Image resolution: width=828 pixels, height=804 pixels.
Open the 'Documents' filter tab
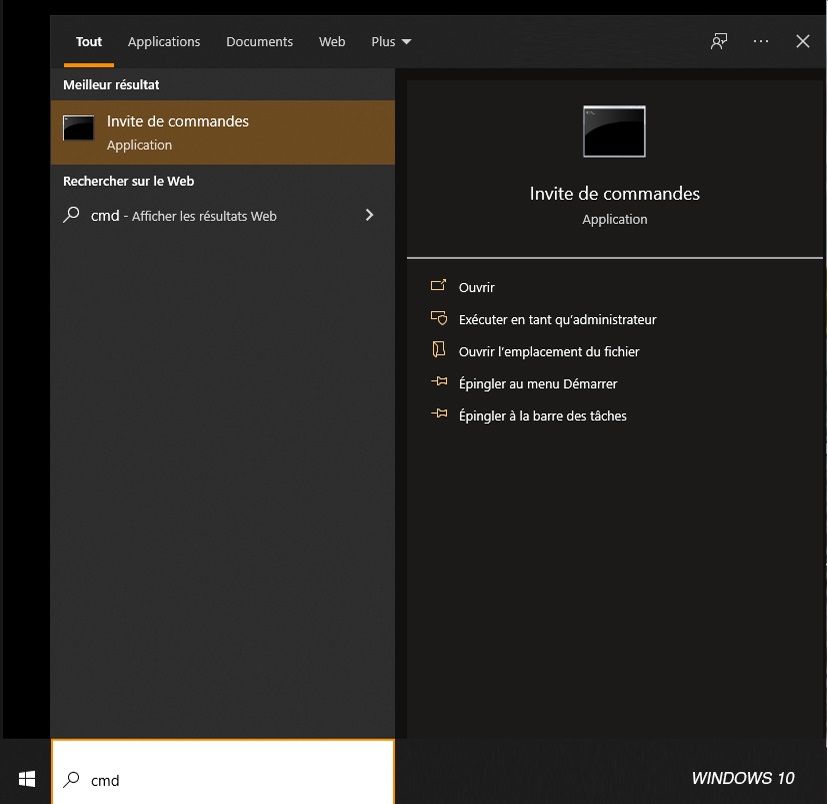[x=259, y=41]
